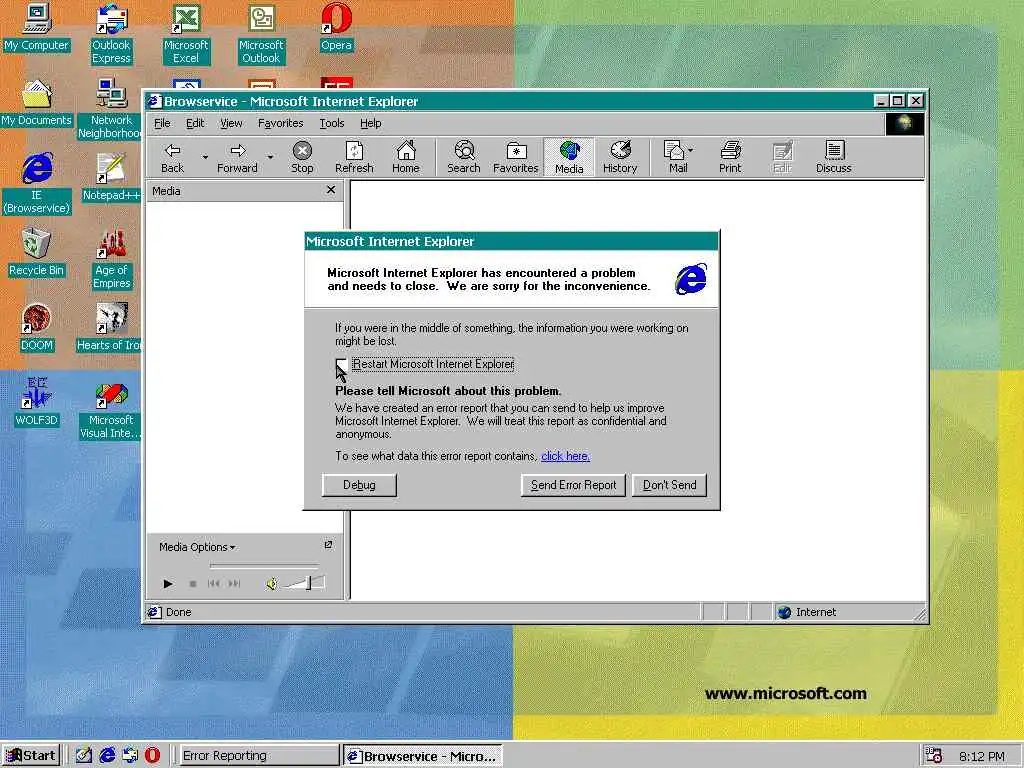Open the View menu

231,123
